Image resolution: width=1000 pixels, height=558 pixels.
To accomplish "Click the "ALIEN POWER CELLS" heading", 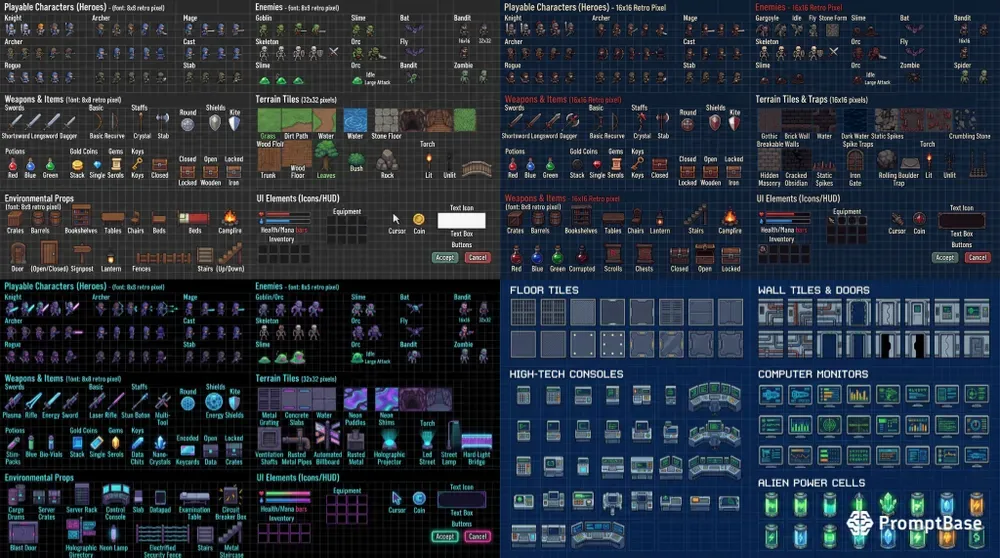I will coord(811,483).
